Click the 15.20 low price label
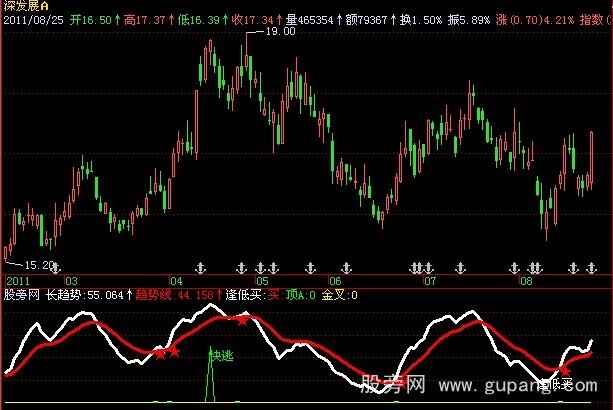The width and height of the screenshot is (613, 410). 38,264
